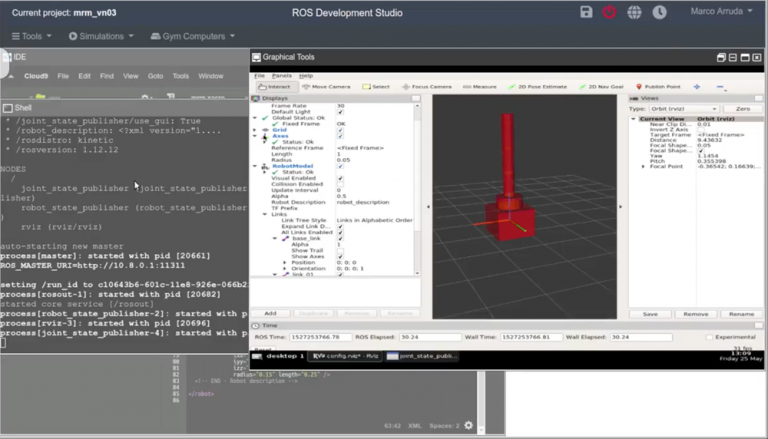This screenshot has width=768, height=439.
Task: Select the Move Camera tool
Action: click(x=326, y=87)
